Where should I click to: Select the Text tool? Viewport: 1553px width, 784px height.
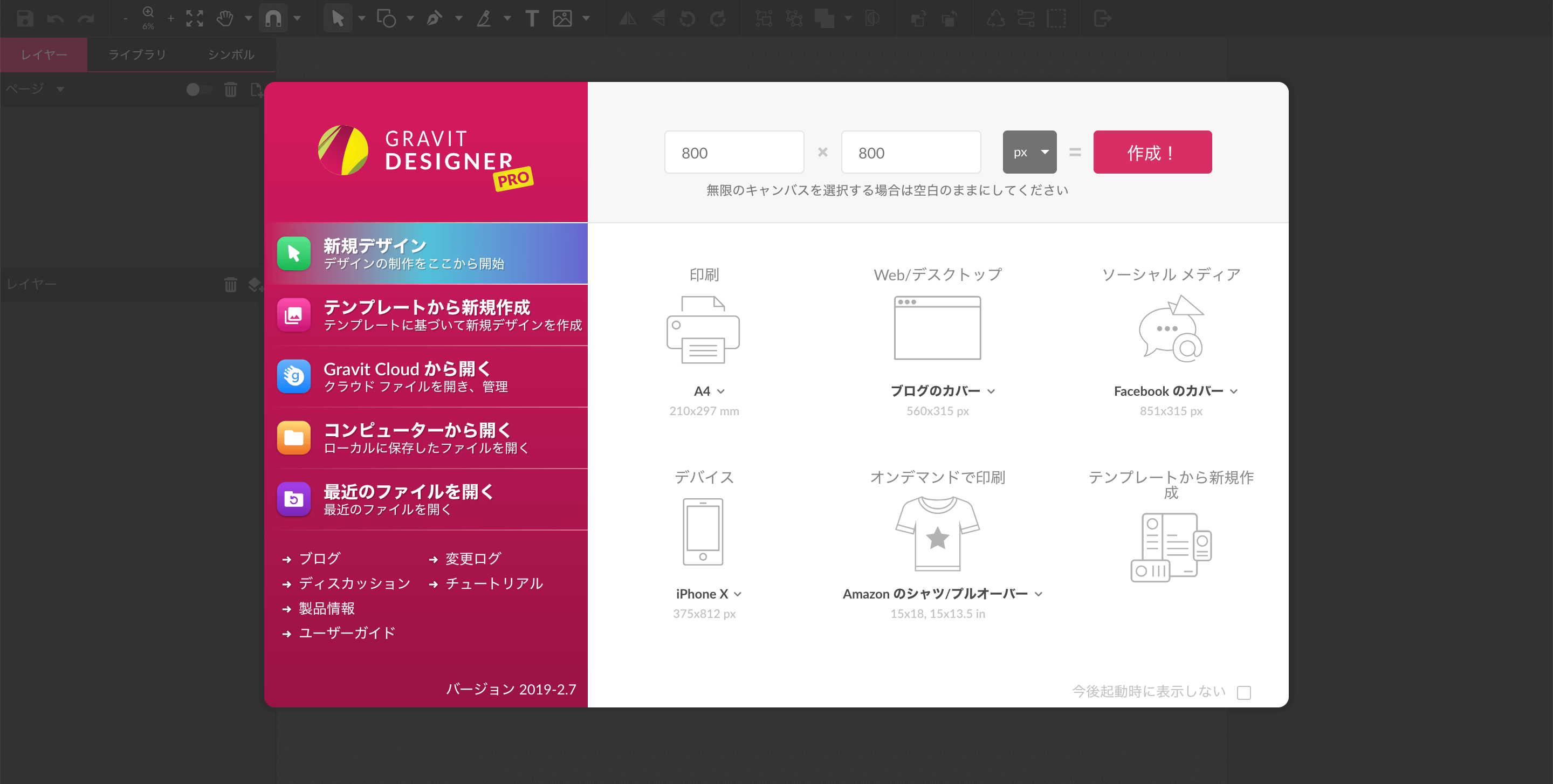(531, 19)
